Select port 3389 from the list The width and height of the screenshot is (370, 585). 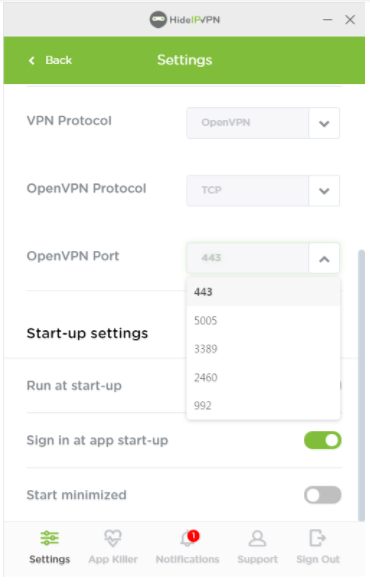pos(263,349)
